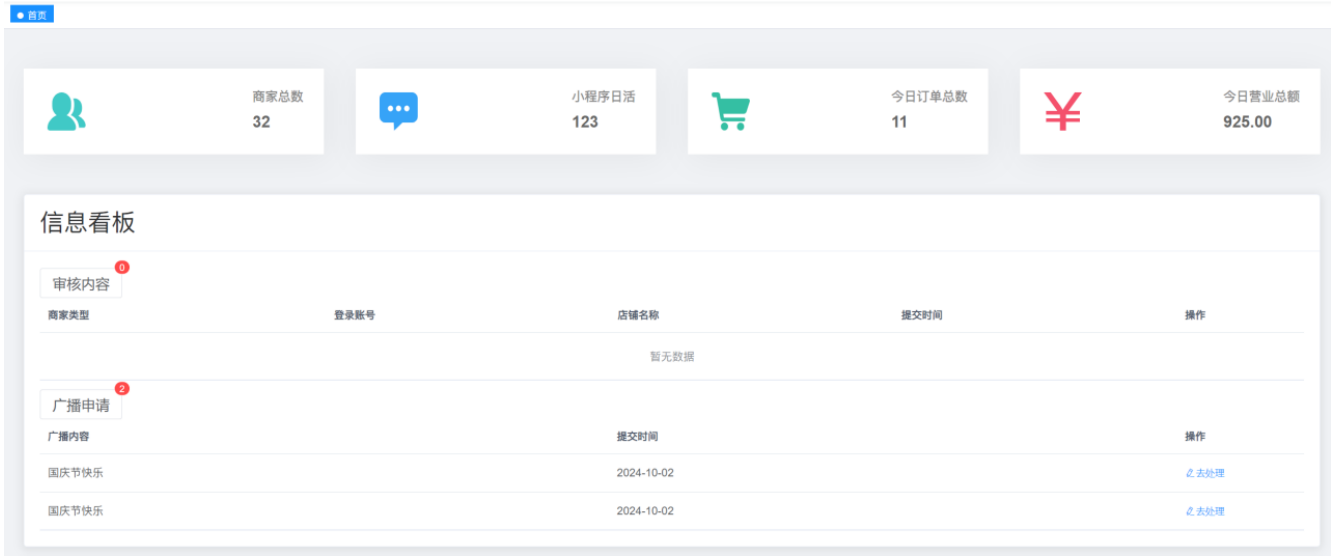Click the red badge showing 0 on 审核内容
The image size is (1331, 556).
point(122,267)
